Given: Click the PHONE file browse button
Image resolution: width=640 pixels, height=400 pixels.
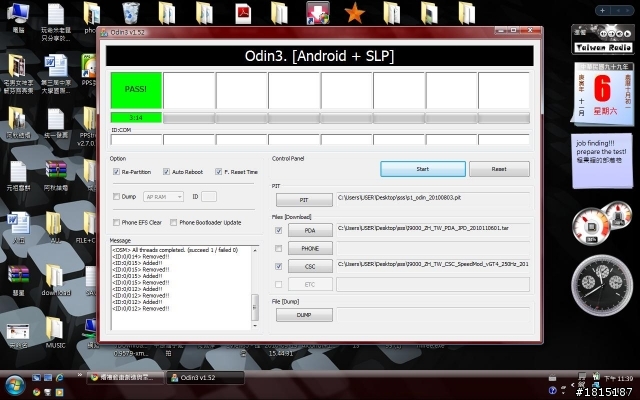Looking at the screenshot, I should (310, 248).
